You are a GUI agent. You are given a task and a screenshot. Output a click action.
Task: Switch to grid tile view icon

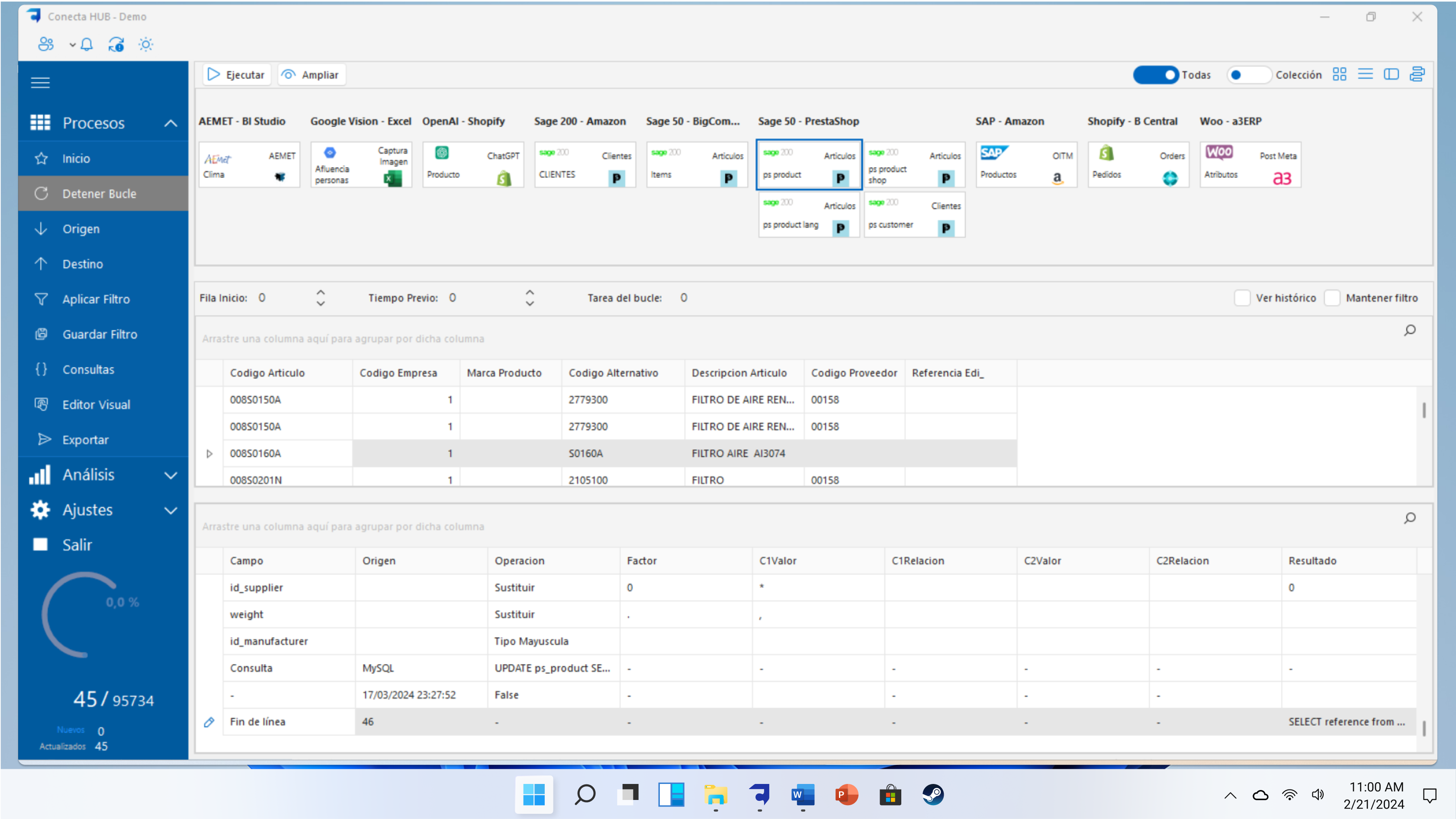(x=1339, y=74)
